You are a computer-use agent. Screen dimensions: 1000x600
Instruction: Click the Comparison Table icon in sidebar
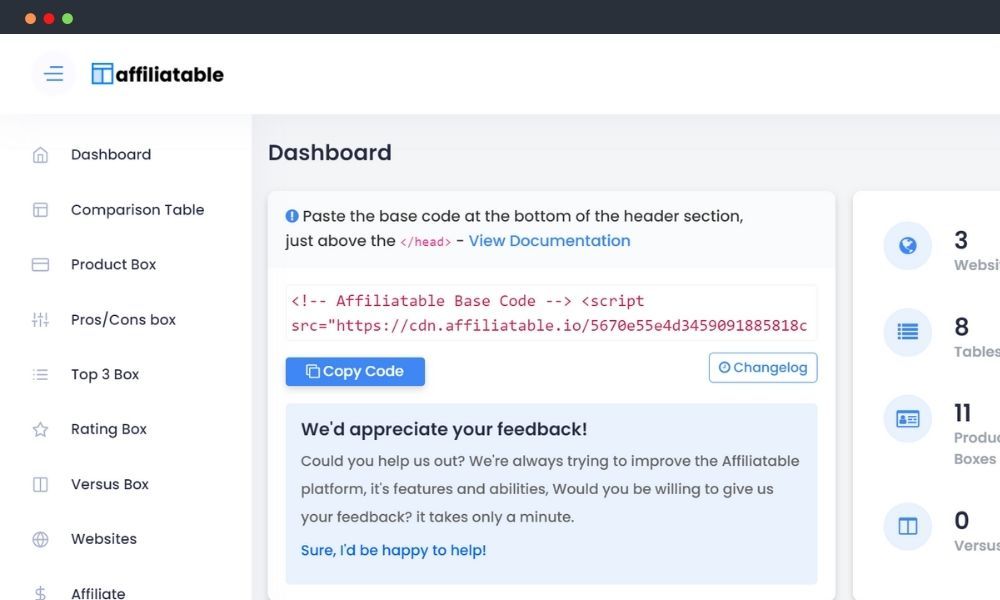pos(40,210)
